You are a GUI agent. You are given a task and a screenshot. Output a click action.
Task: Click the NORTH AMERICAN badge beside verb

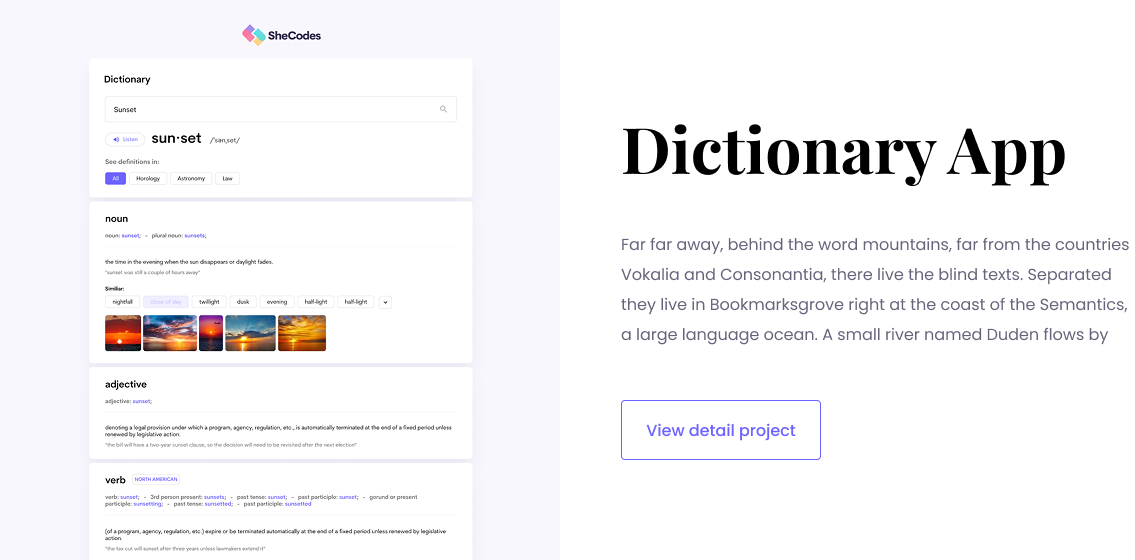coord(156,479)
